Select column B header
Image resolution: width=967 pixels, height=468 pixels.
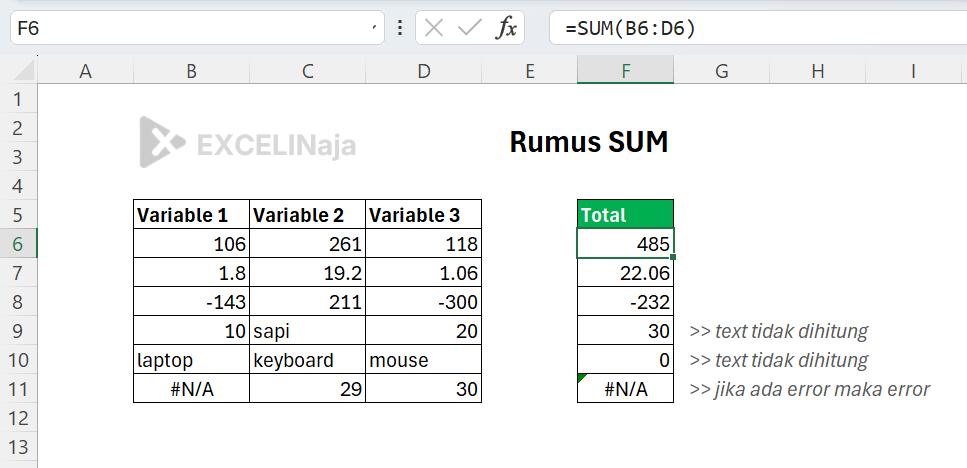click(192, 72)
